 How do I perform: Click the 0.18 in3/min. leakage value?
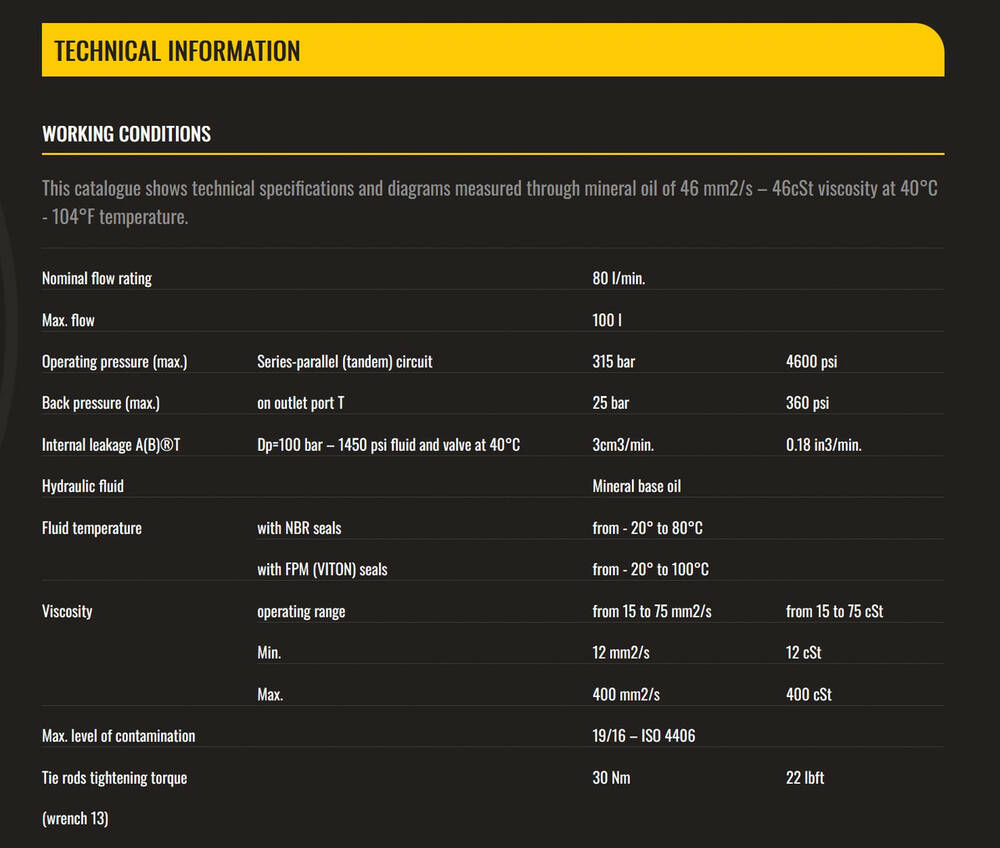823,445
